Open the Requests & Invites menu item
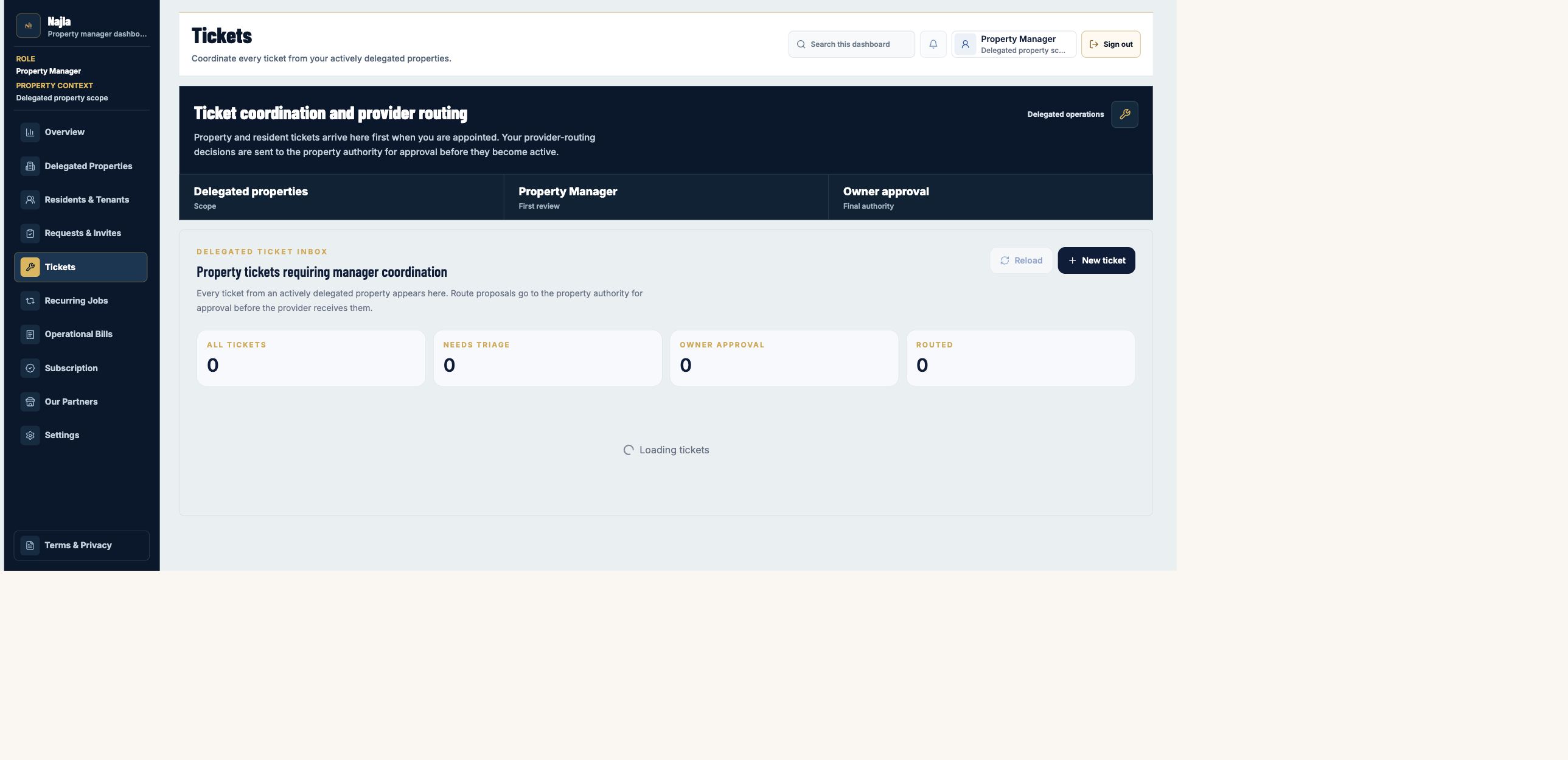The width and height of the screenshot is (1568, 760). click(80, 233)
